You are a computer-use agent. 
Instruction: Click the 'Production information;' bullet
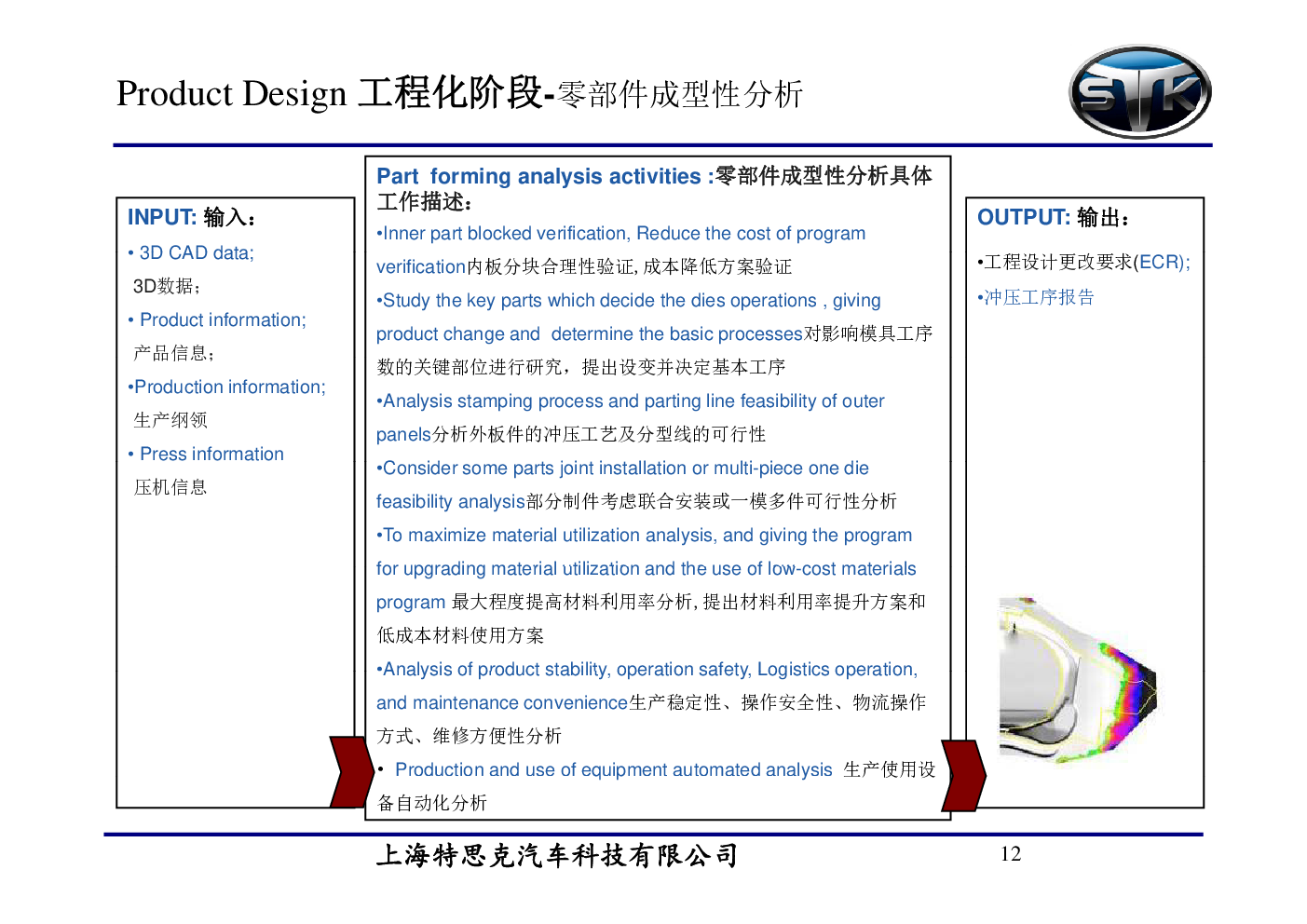click(227, 387)
